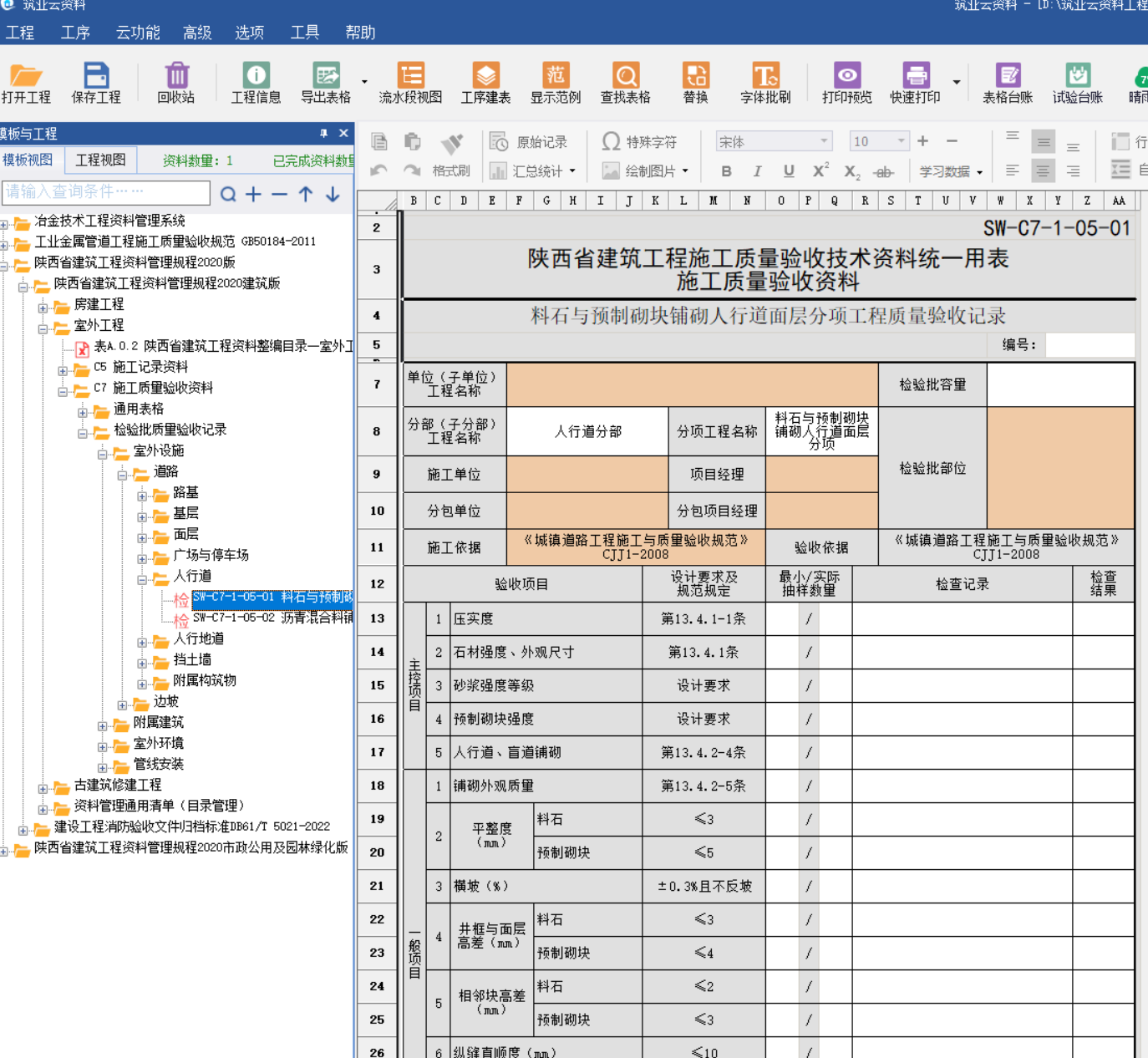This screenshot has width=1148, height=1058.
Task: Toggle superscript X² formatting
Action: 820,170
